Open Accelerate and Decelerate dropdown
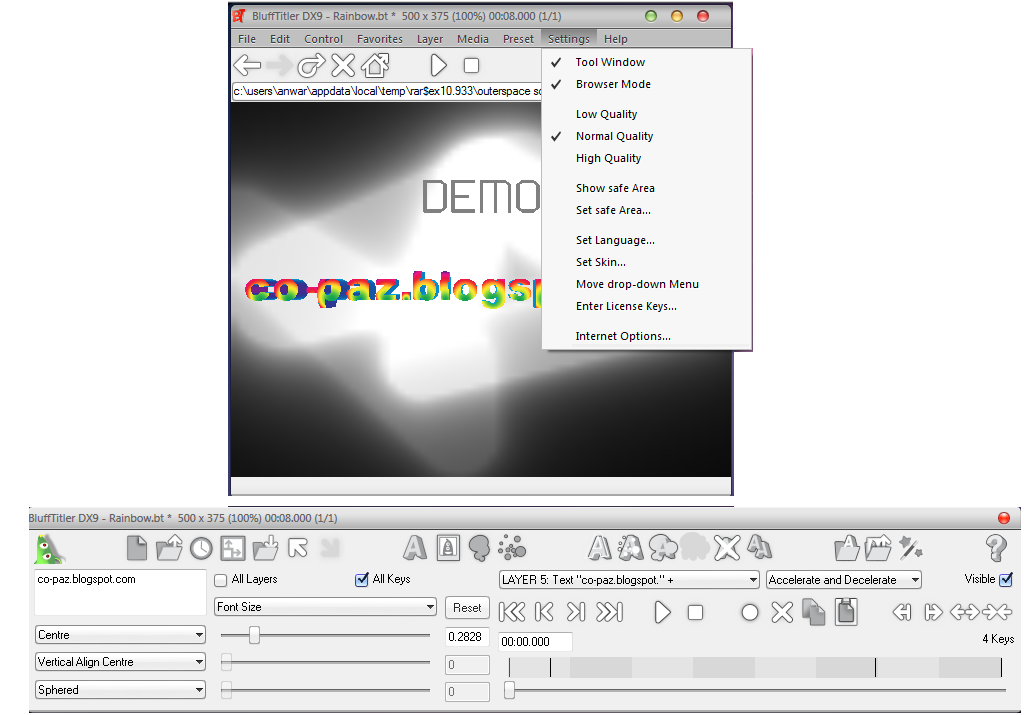1036x715 pixels. click(x=844, y=580)
